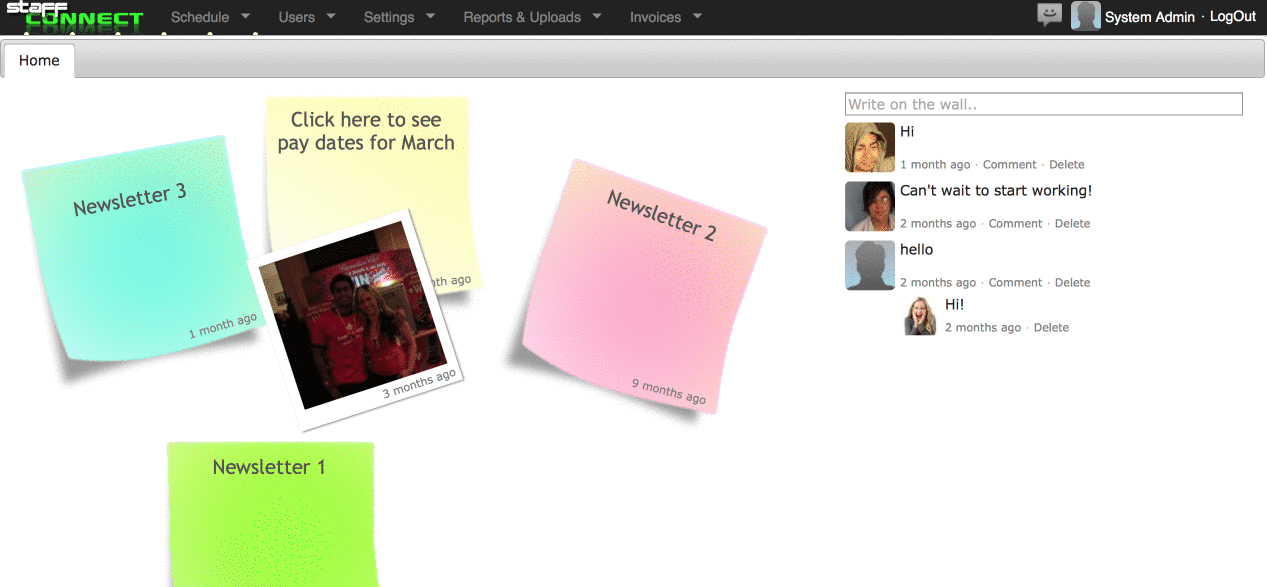Click the '3 months ago' label on the photo

coord(419,384)
